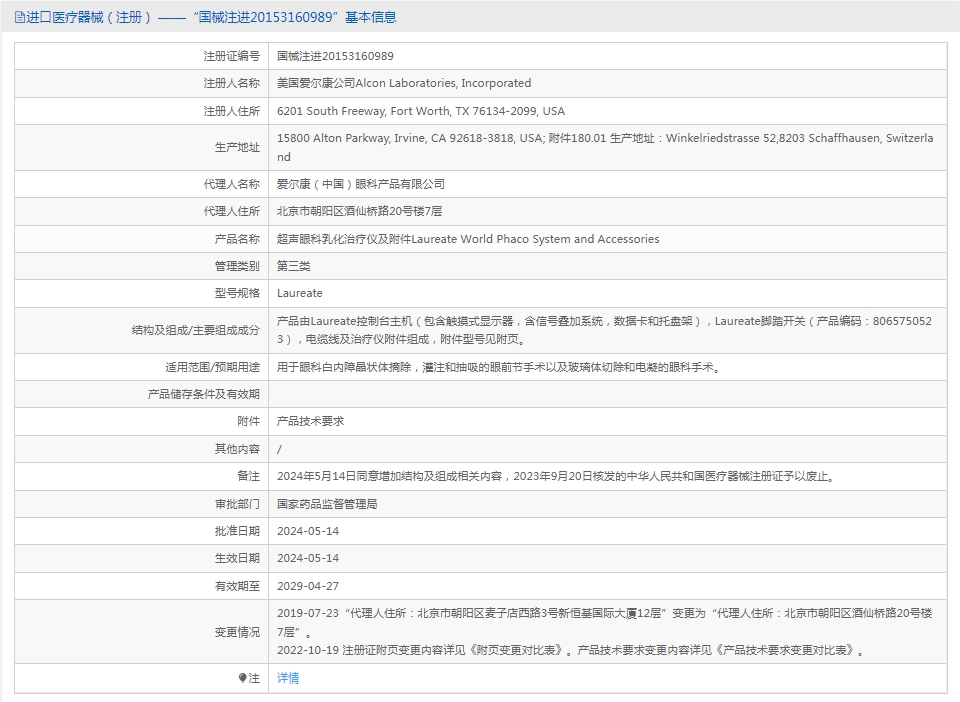Screen dimensions: 960x702
Task: Click the 备注 row label
Action: pyautogui.click(x=249, y=476)
